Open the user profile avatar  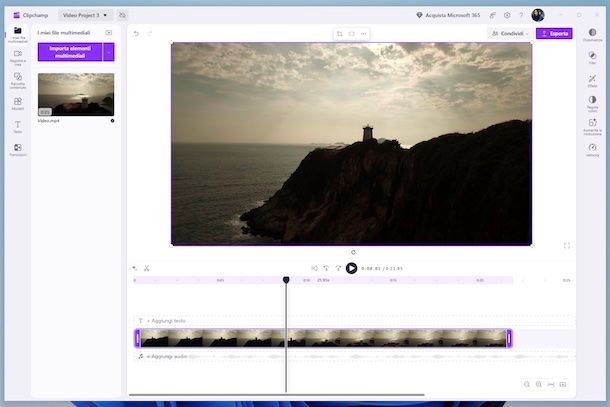point(538,15)
